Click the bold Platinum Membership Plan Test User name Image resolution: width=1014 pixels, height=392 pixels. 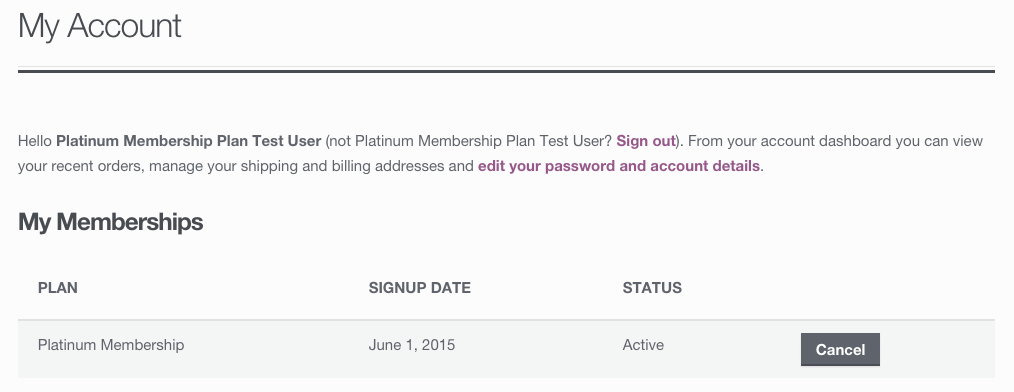tap(189, 141)
